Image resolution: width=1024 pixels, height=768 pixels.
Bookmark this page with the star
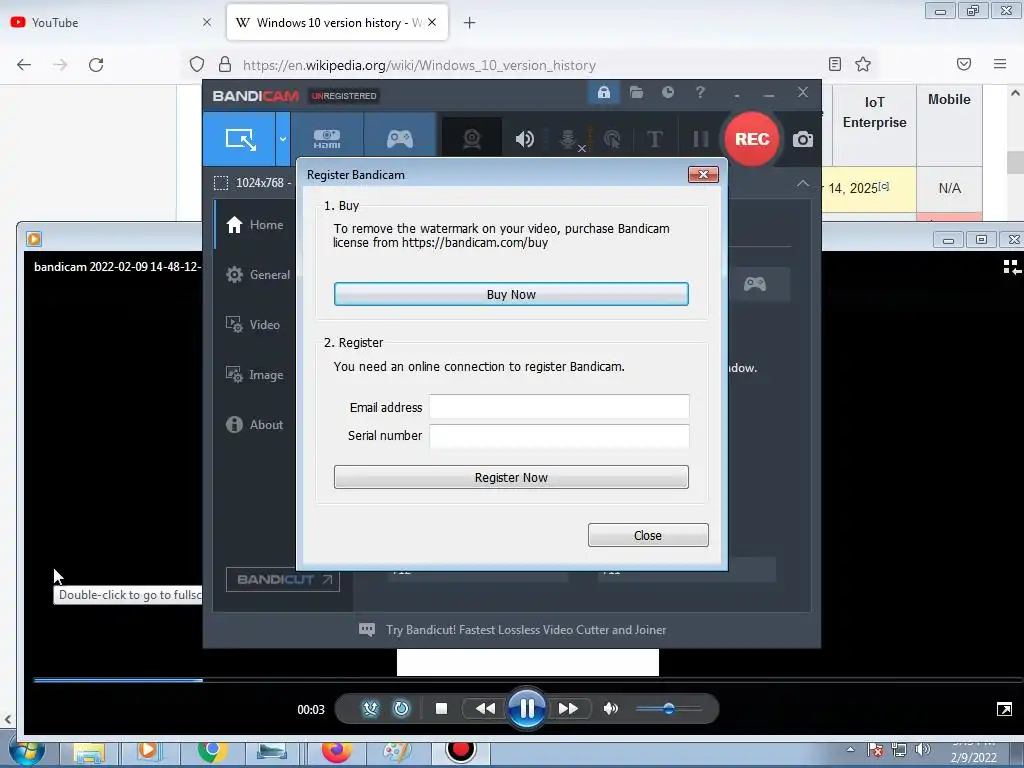[863, 64]
